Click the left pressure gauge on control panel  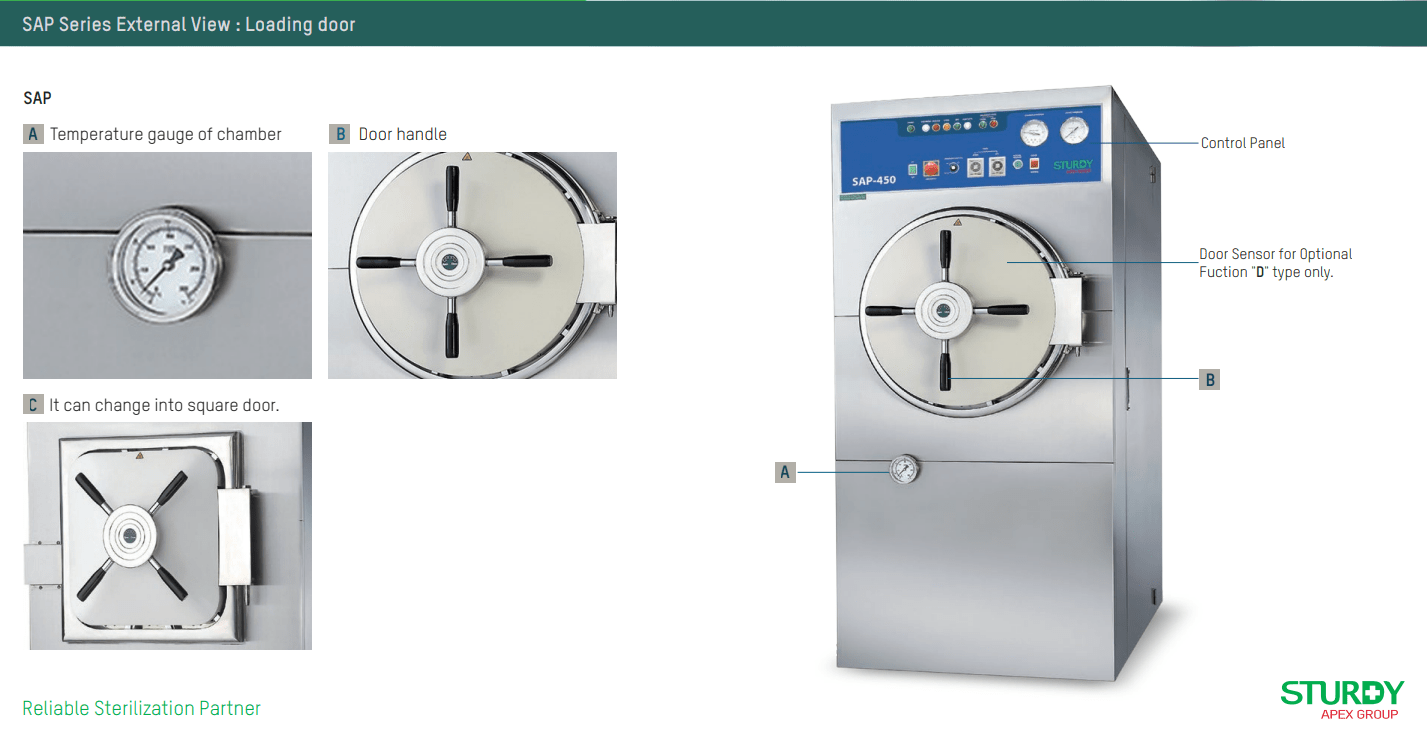click(1033, 132)
